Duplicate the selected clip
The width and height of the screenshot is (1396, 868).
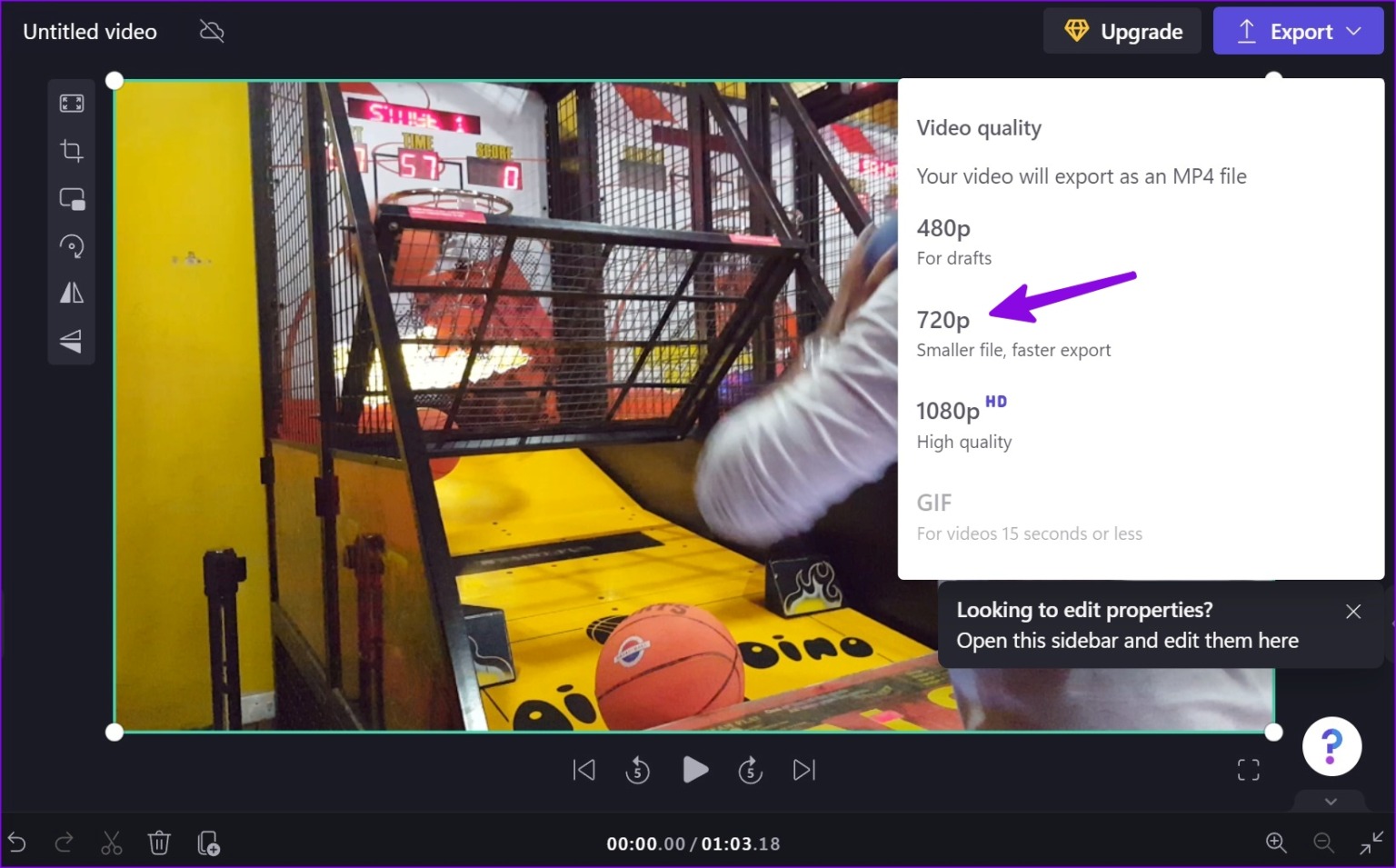(x=208, y=843)
